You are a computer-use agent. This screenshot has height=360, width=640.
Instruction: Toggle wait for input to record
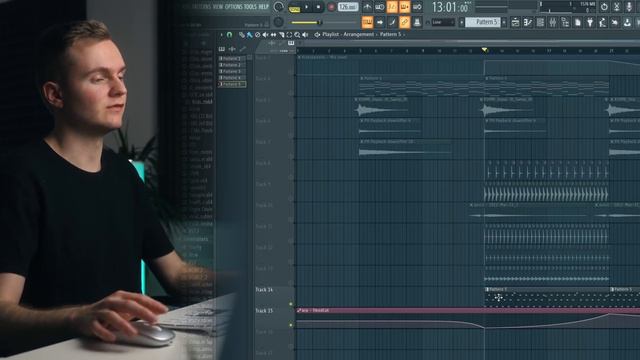tap(380, 7)
